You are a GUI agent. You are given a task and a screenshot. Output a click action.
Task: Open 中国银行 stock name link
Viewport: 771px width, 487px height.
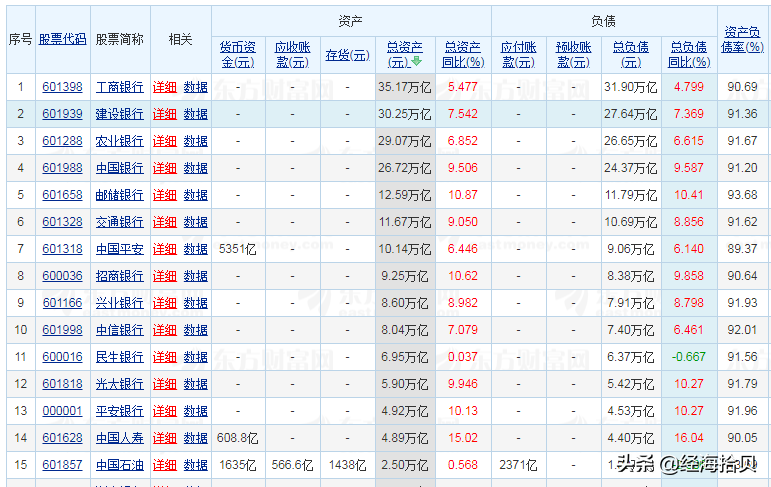[x=119, y=168]
